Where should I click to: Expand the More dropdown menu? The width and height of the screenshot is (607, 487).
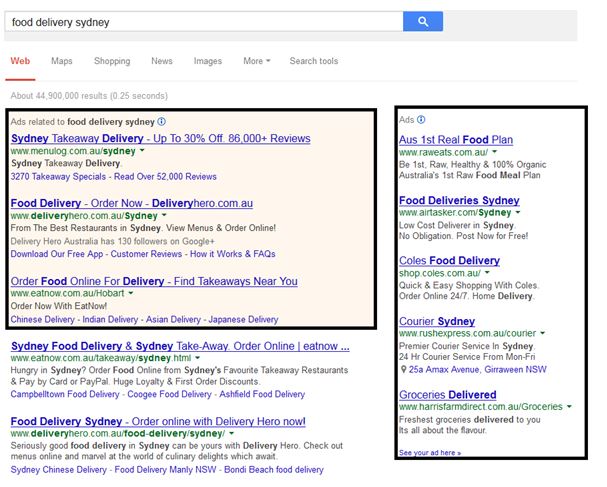(x=257, y=61)
